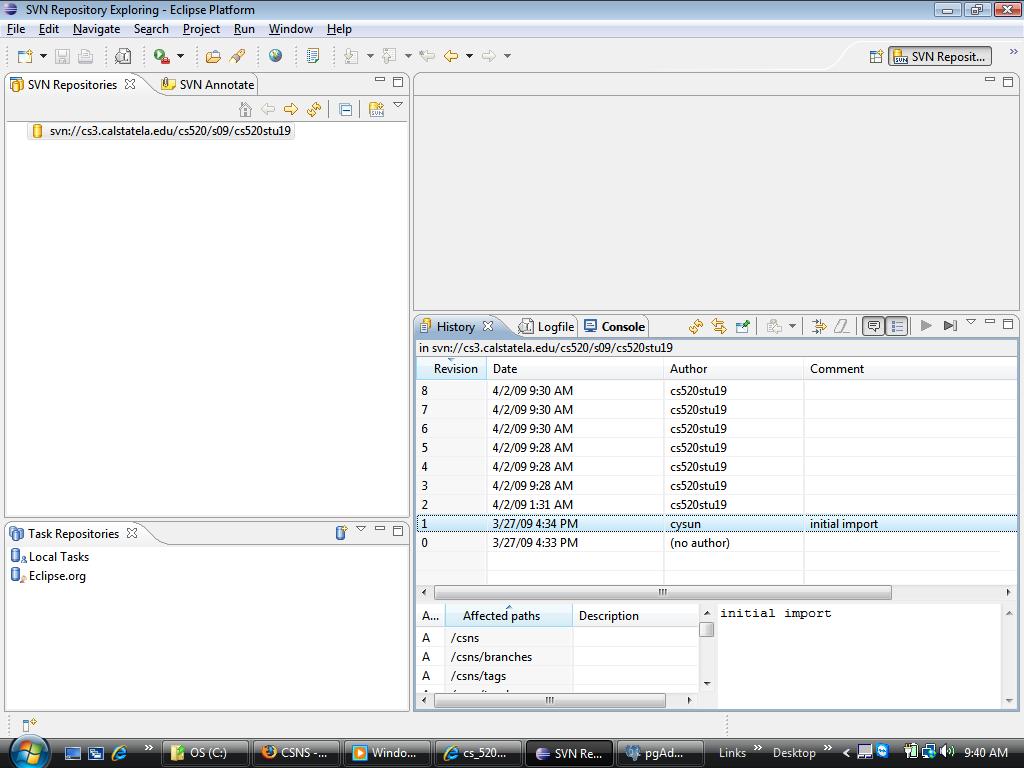Image resolution: width=1024 pixels, height=768 pixels.
Task: Refresh the SVN Repositories view
Action: click(x=314, y=109)
